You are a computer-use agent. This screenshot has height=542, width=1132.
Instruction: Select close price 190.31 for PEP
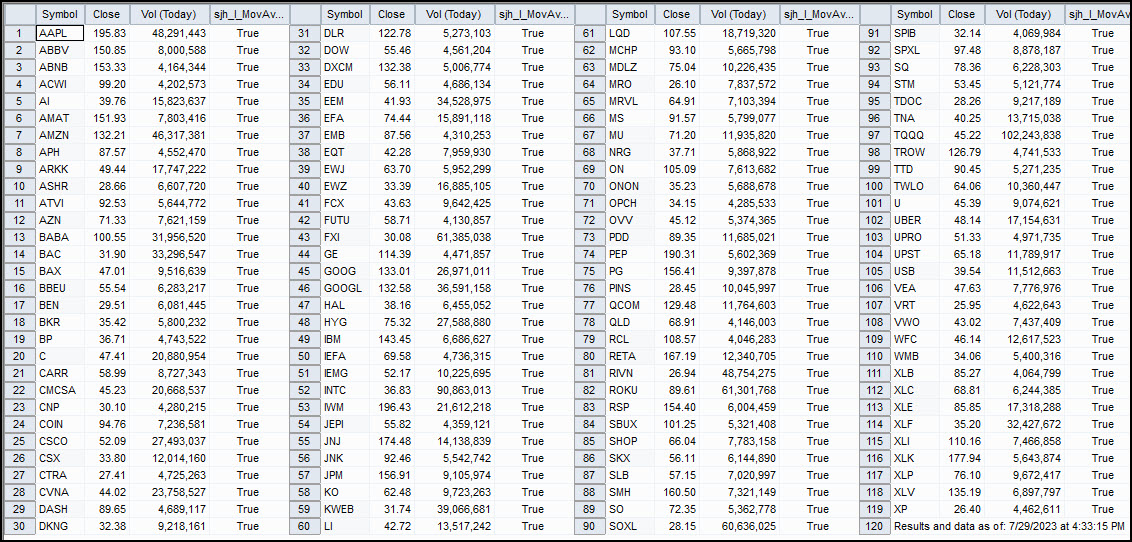(677, 255)
